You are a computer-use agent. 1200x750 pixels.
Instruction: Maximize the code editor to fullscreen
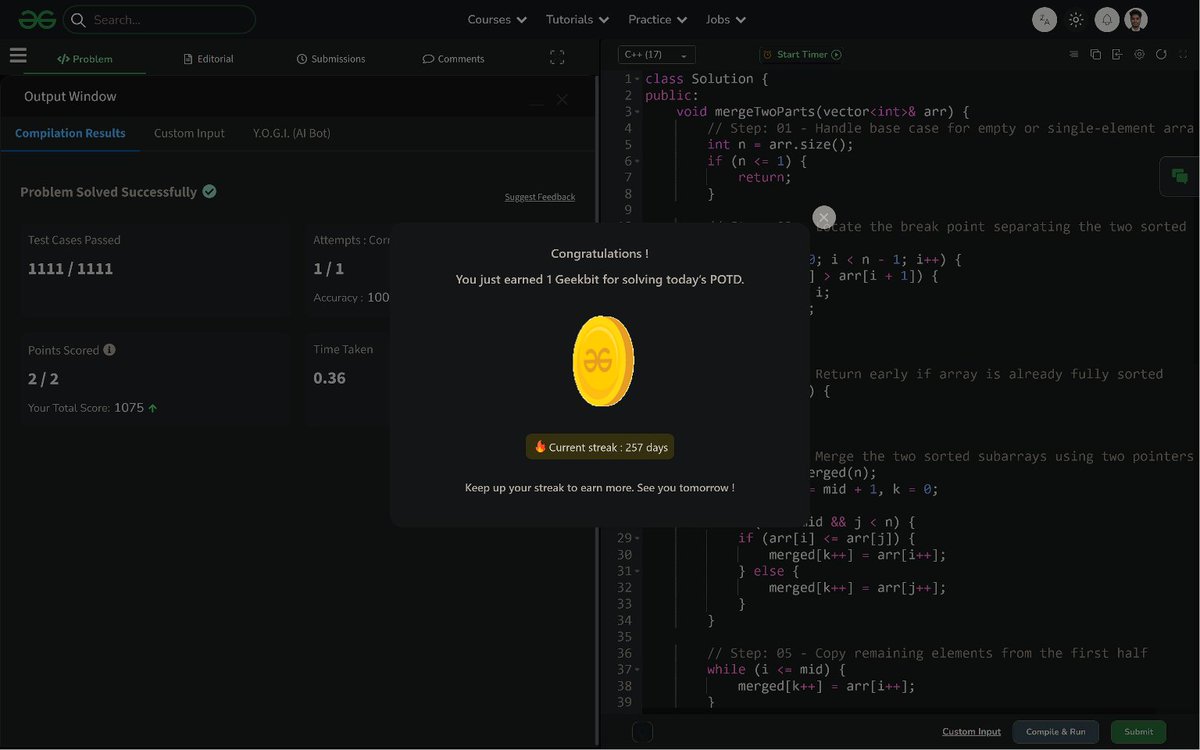[x=1182, y=55]
